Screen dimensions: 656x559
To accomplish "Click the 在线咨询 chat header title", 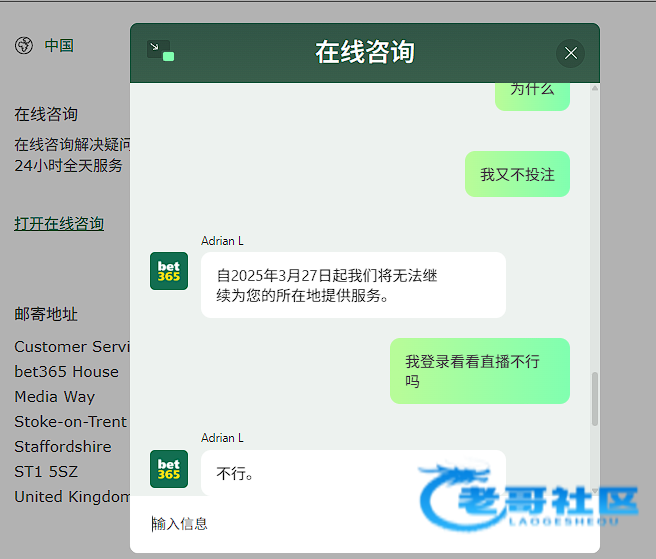I will (x=364, y=52).
